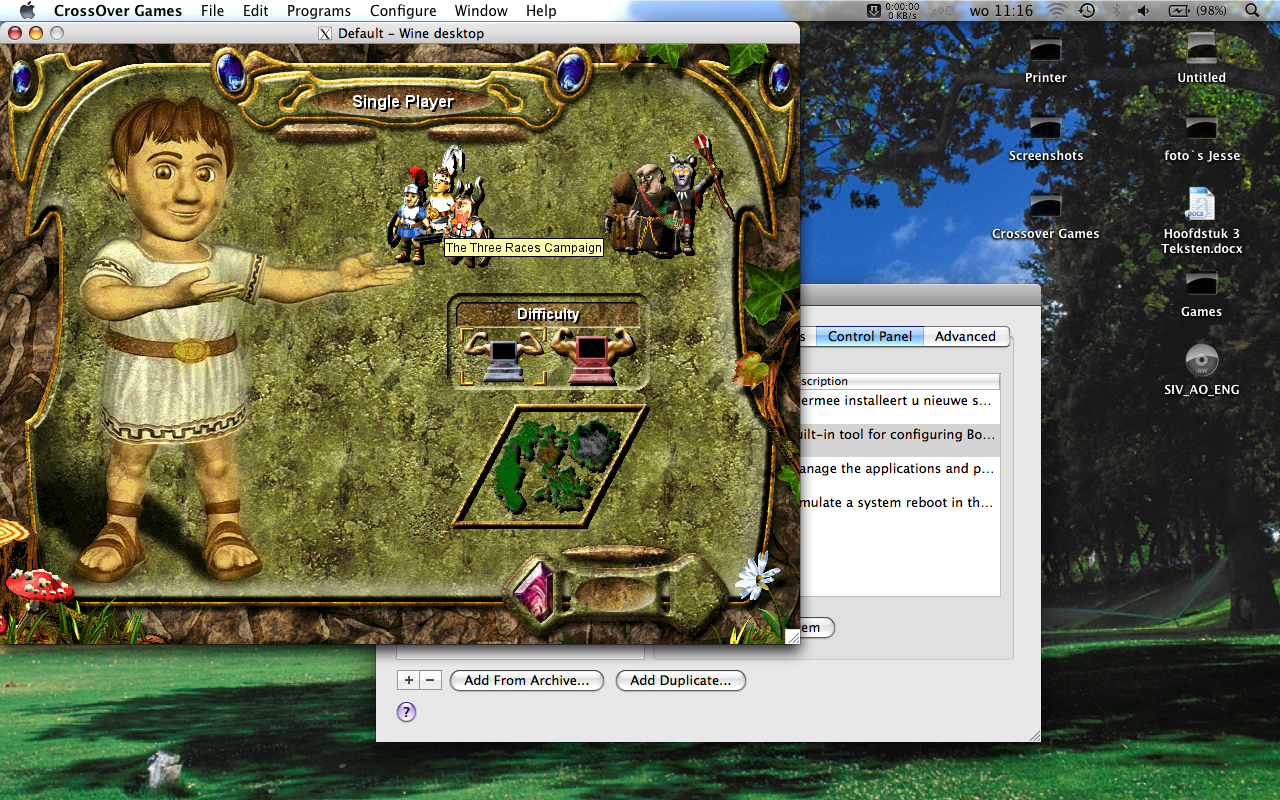Open the Edit menu
This screenshot has height=800, width=1280.
(x=256, y=11)
